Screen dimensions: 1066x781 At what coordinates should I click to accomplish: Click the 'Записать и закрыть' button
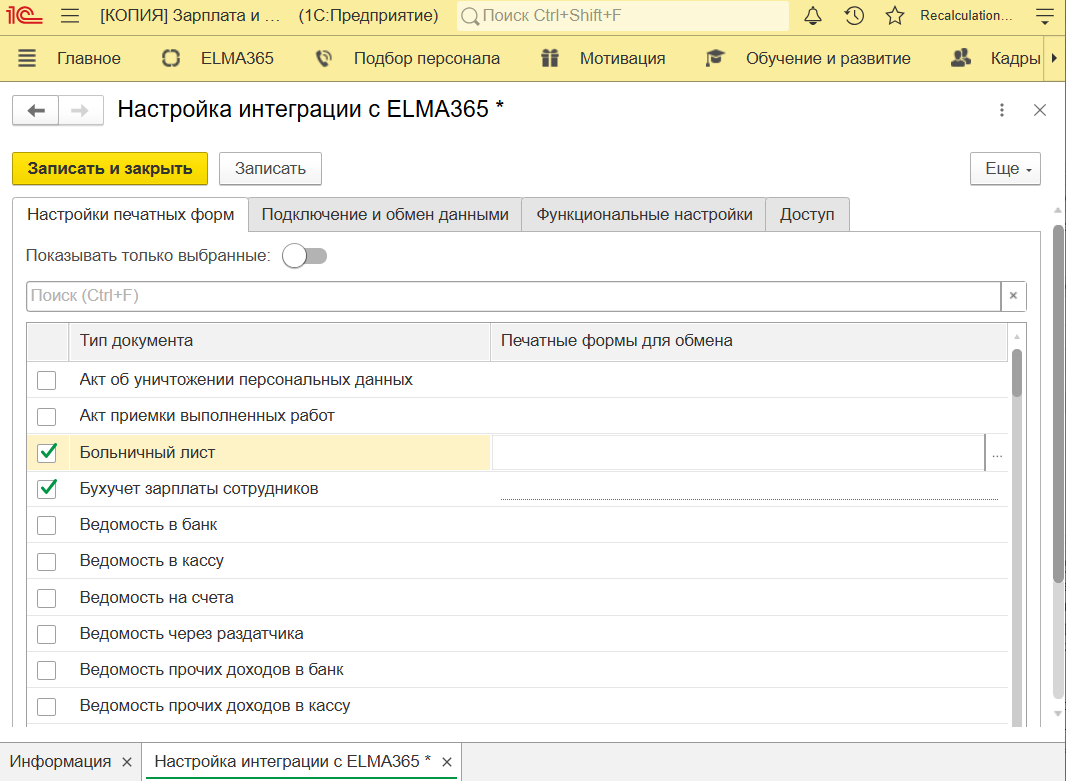(110, 169)
